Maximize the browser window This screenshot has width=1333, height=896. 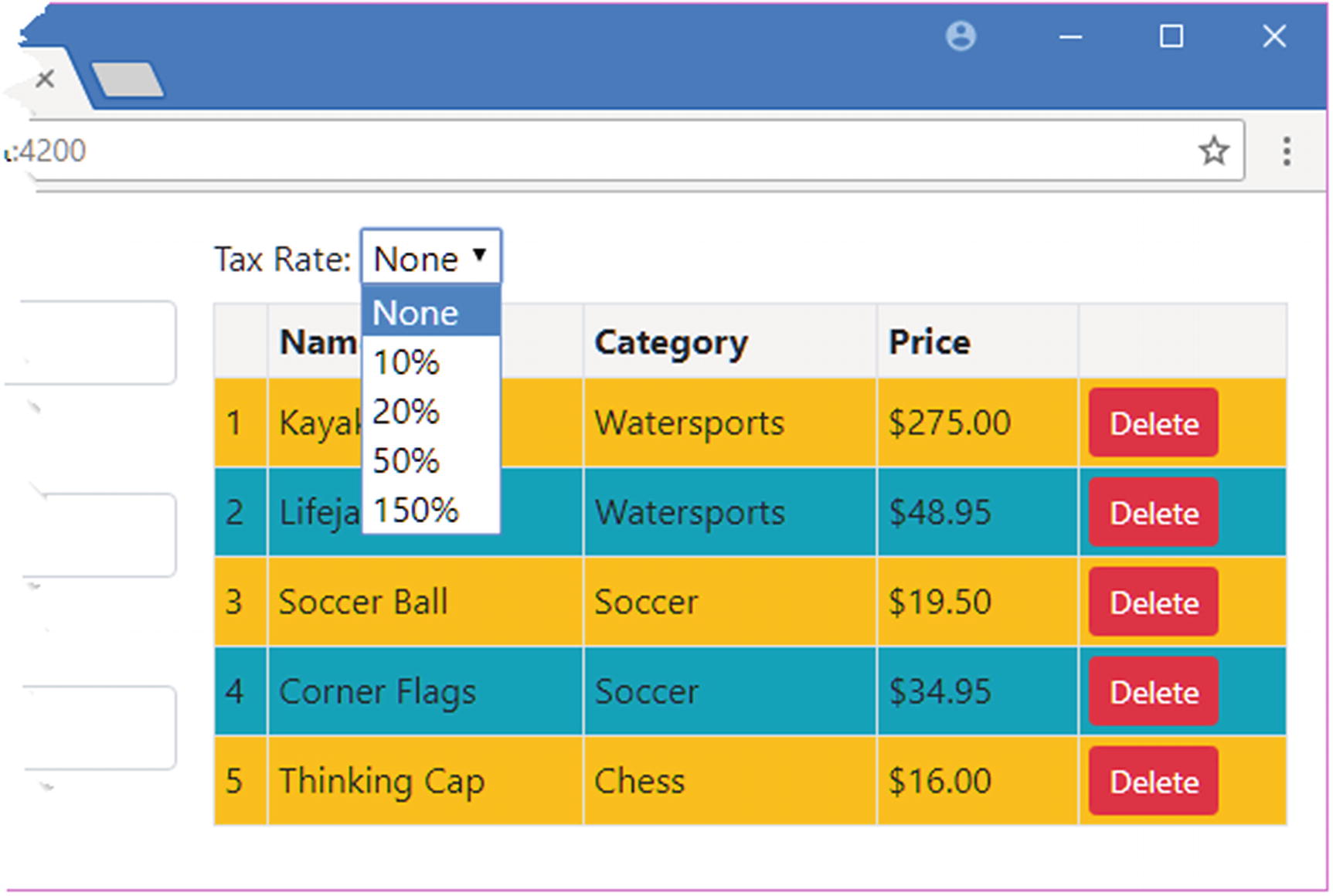pyautogui.click(x=1171, y=36)
